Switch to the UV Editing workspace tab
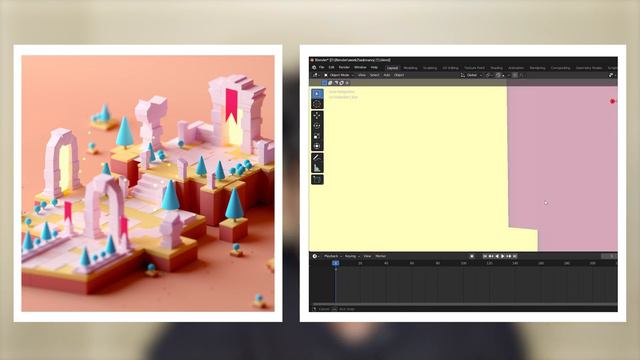 pyautogui.click(x=451, y=68)
